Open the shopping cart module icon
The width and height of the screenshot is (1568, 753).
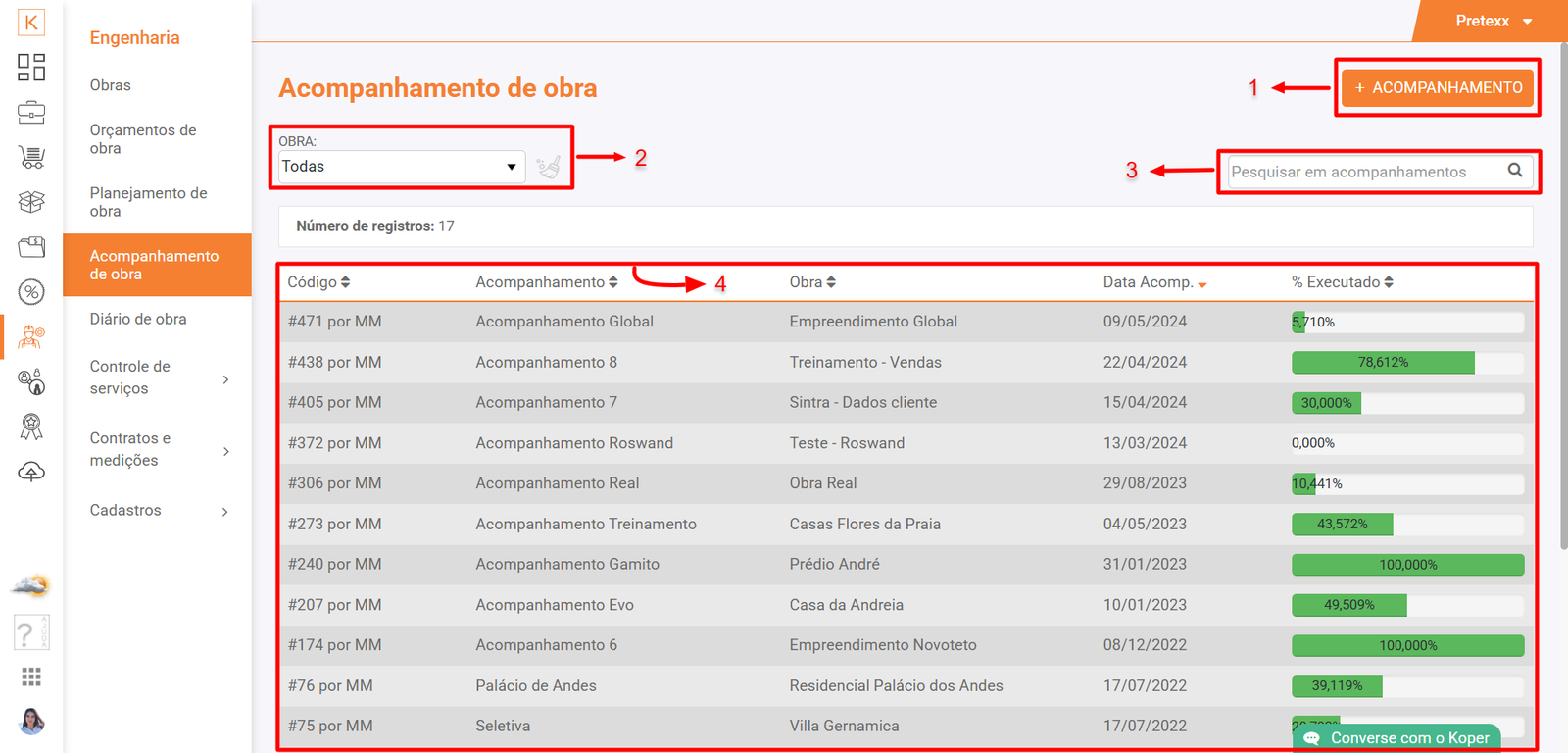[x=31, y=157]
